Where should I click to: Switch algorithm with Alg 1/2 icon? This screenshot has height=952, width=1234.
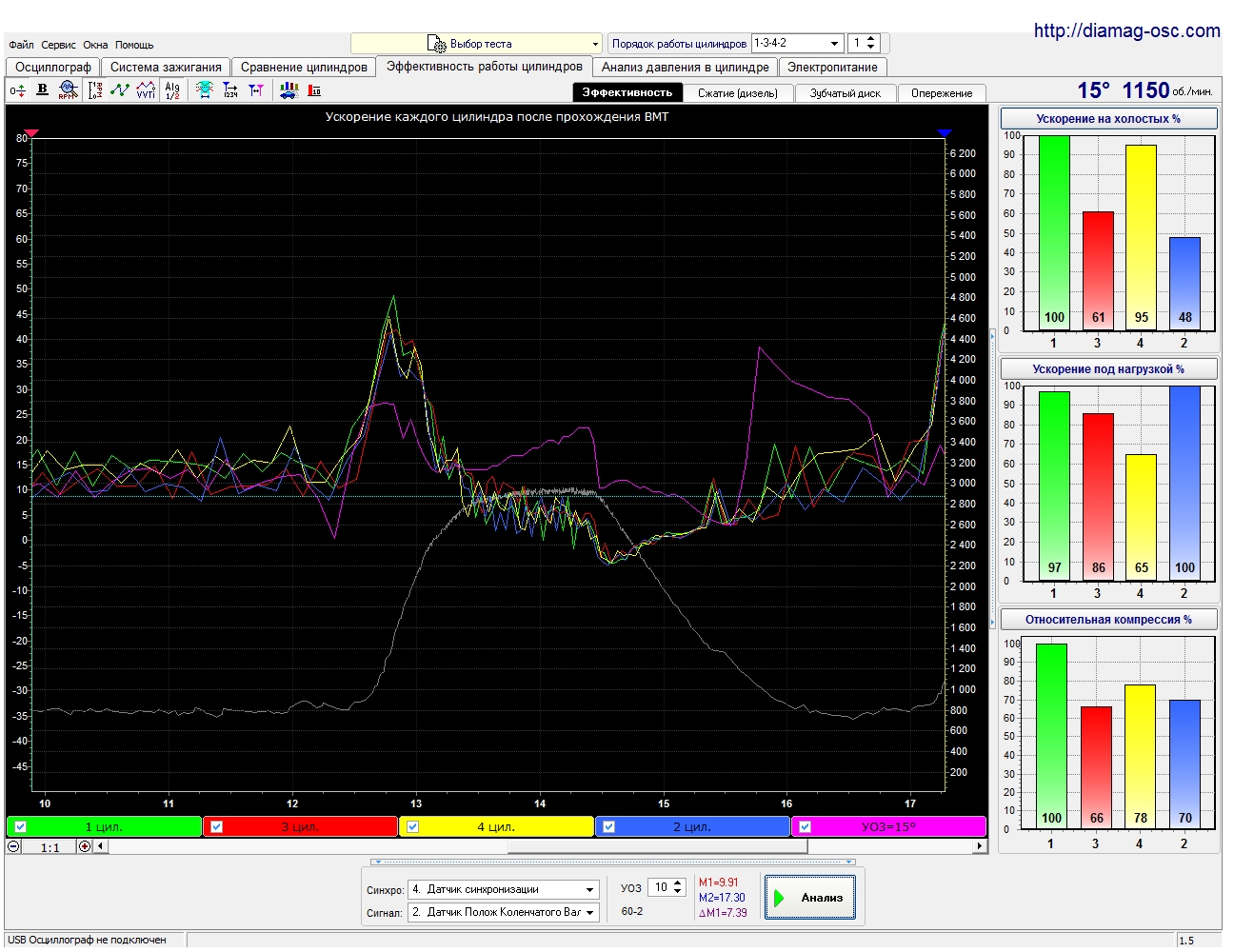pos(172,90)
